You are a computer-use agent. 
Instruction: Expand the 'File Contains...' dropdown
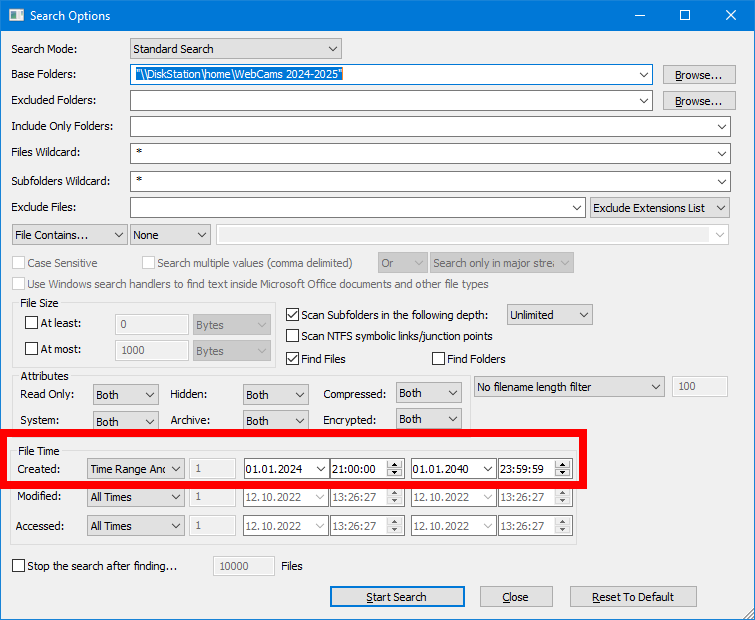point(69,235)
